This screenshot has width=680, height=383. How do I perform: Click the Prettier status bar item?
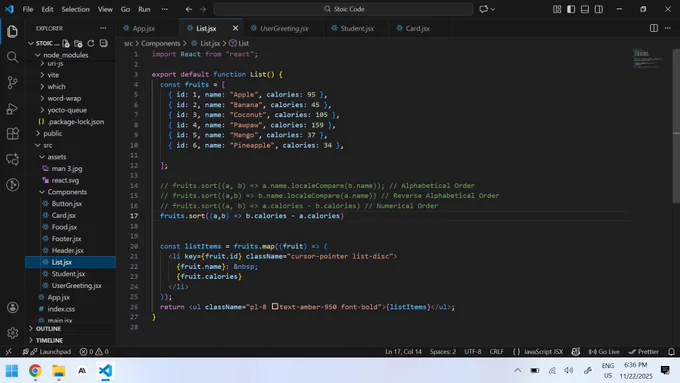(644, 352)
